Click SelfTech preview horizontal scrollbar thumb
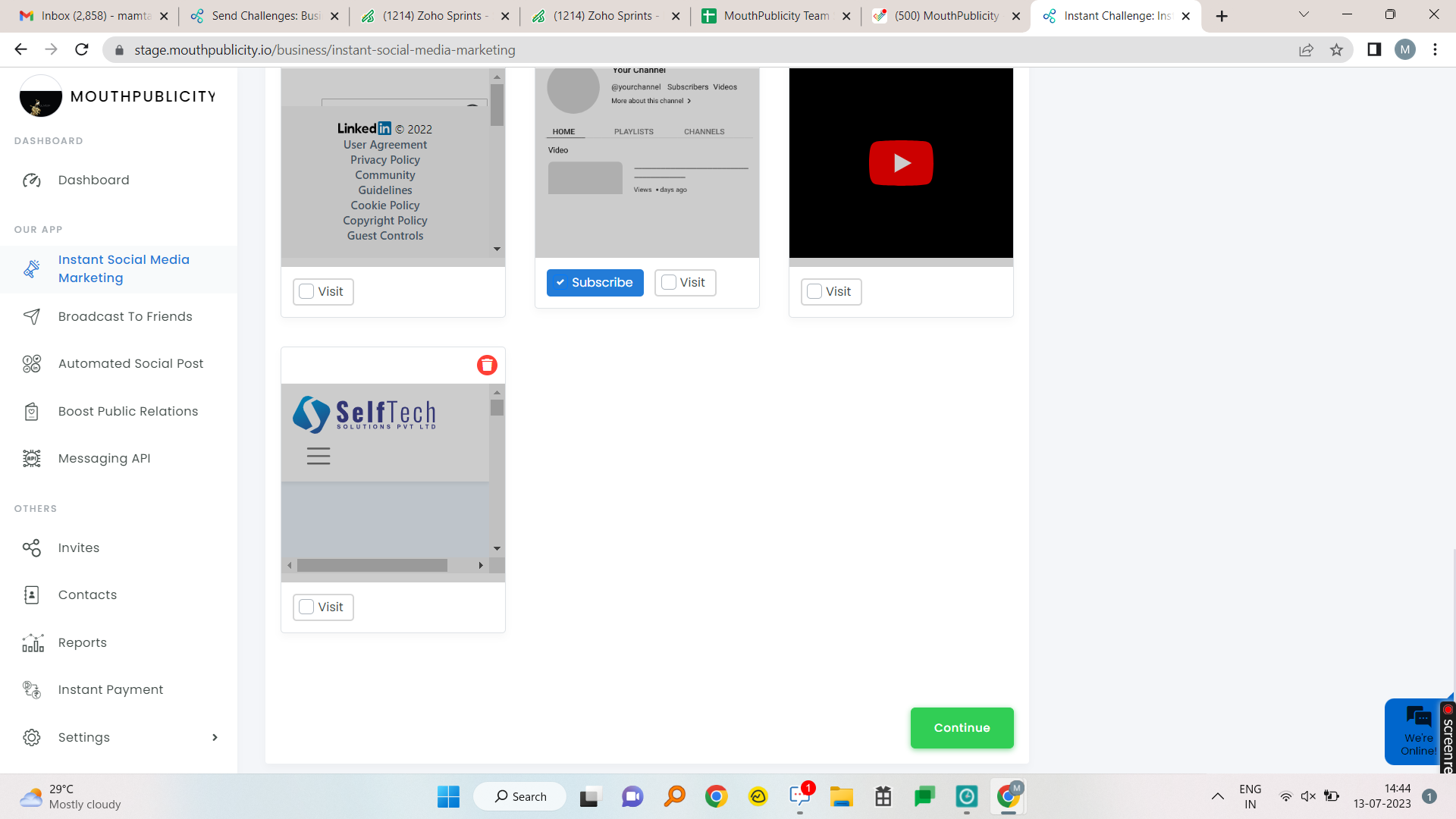The height and width of the screenshot is (819, 1456). pyautogui.click(x=372, y=566)
